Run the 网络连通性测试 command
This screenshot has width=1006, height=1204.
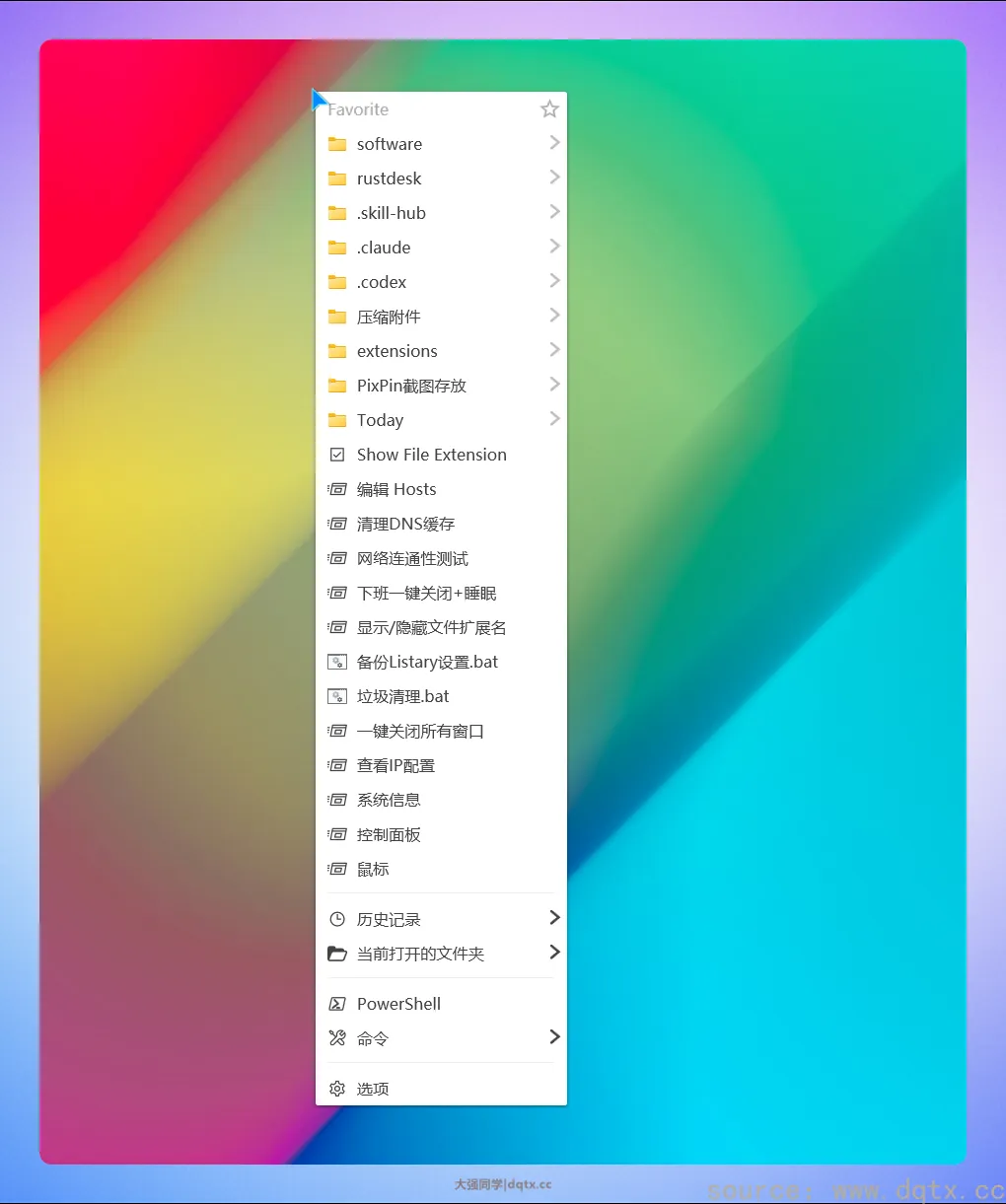(x=412, y=558)
